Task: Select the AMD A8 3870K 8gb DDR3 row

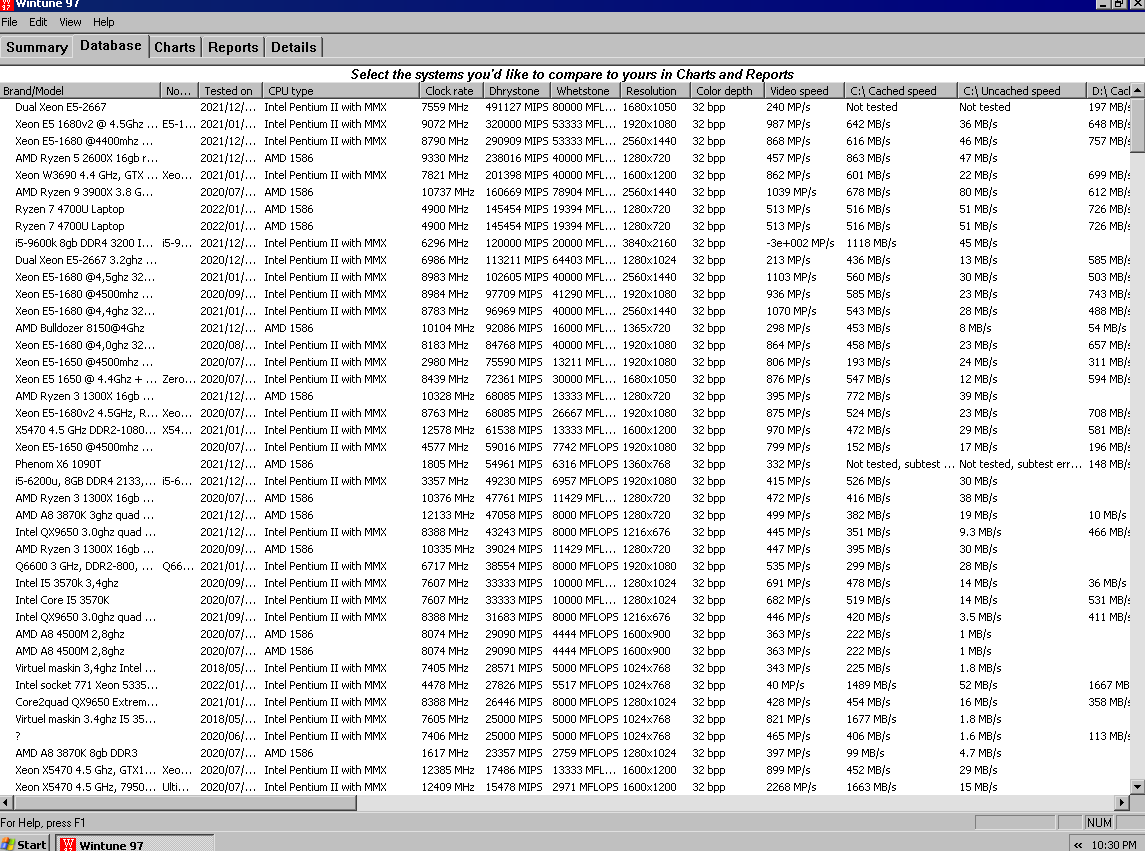Action: click(565, 753)
